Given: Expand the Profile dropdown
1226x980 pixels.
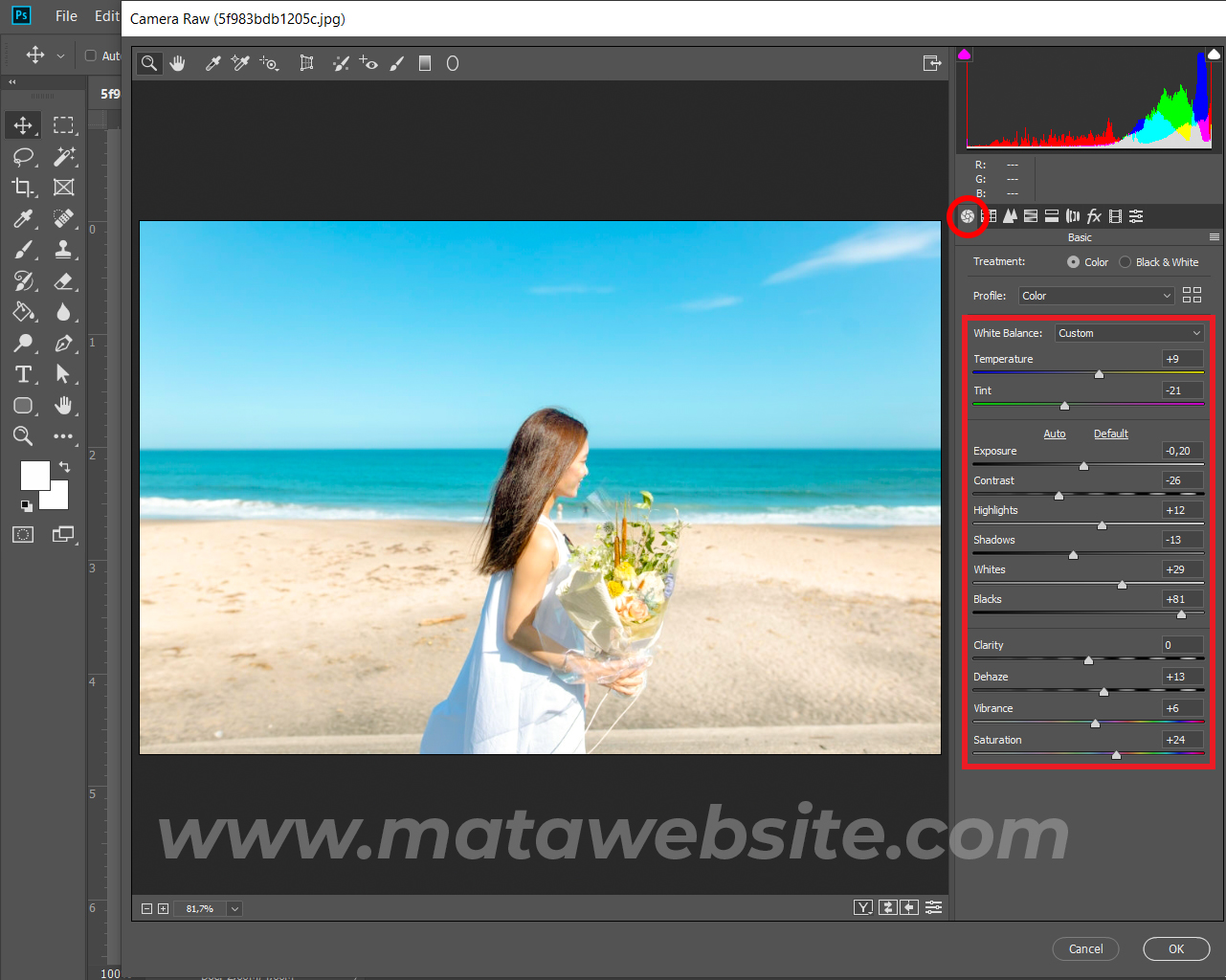Looking at the screenshot, I should point(1096,296).
